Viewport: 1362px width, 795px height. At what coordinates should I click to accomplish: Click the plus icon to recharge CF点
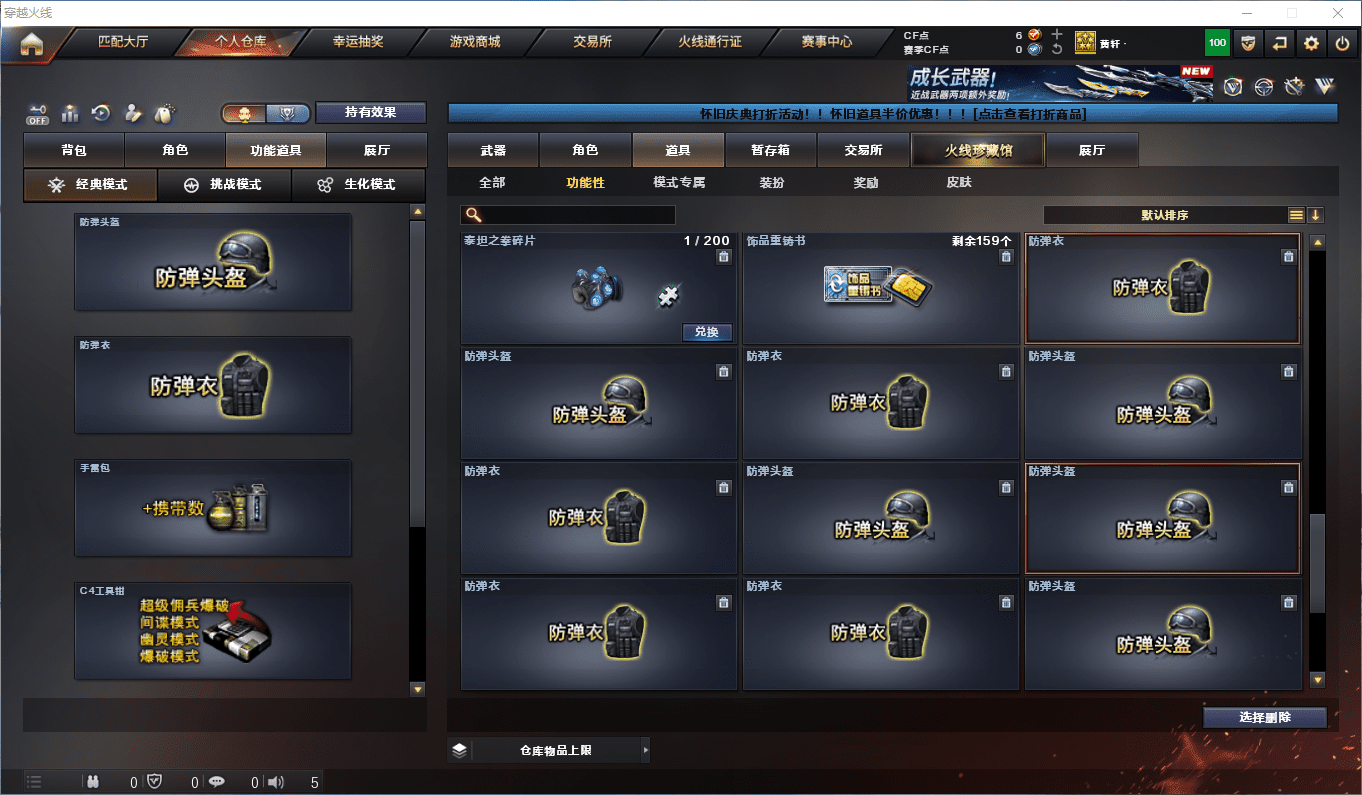[1057, 34]
